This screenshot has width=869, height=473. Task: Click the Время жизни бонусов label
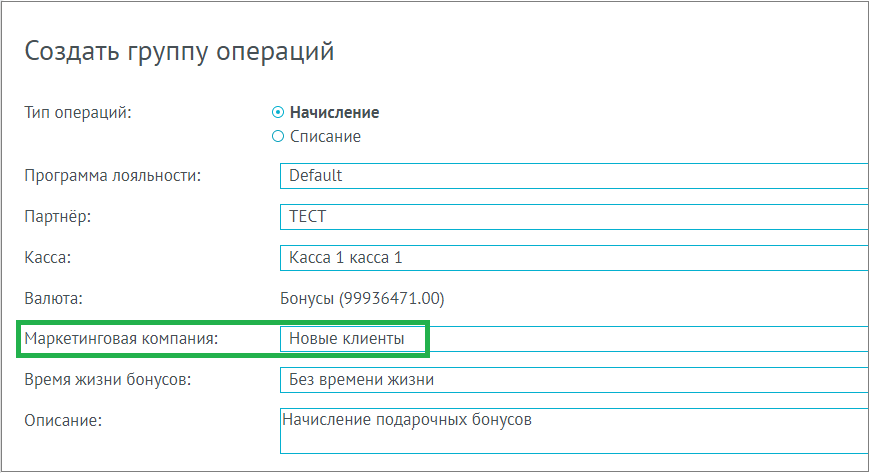(108, 380)
